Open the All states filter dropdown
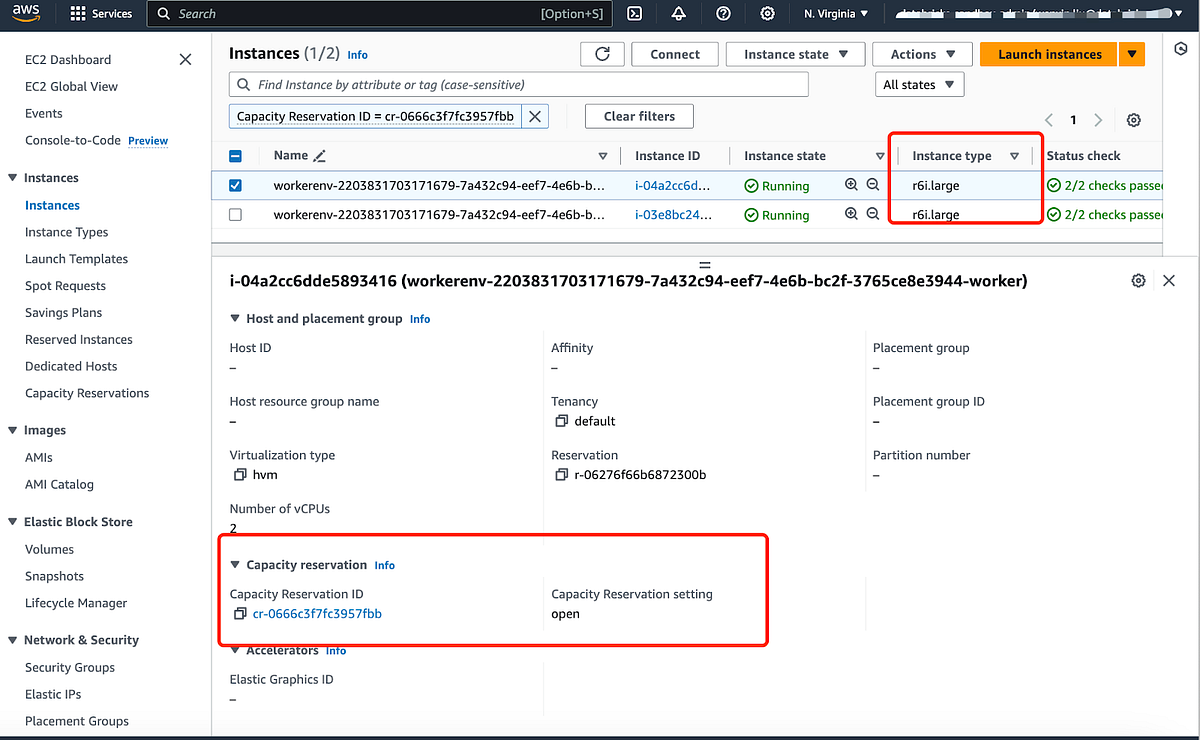1200x740 pixels. click(x=919, y=84)
